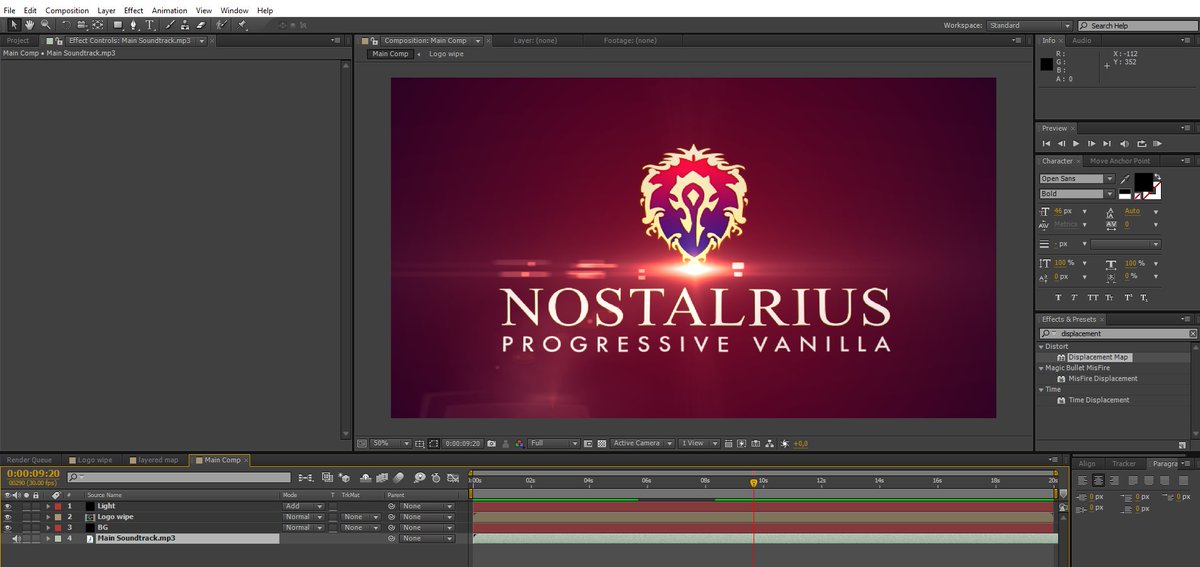Click the viewer snapshot camera icon

pos(491,442)
